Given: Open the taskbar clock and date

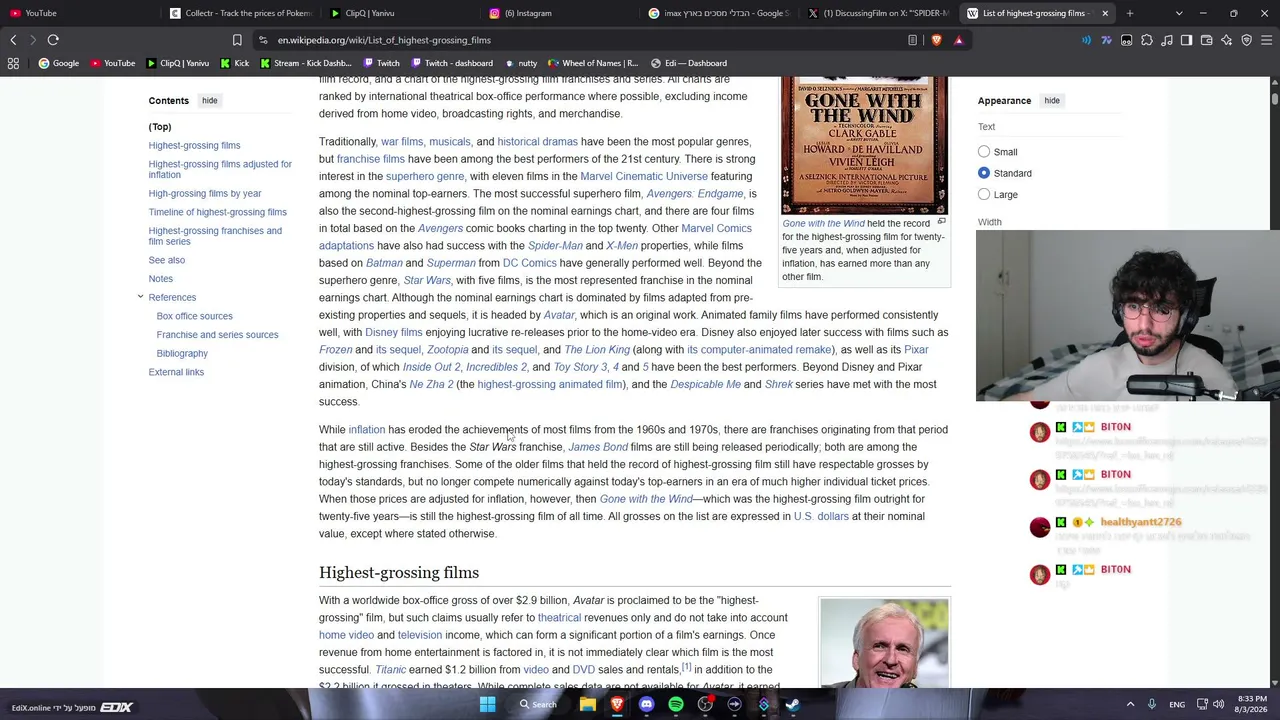Looking at the screenshot, I should pyautogui.click(x=1252, y=704).
